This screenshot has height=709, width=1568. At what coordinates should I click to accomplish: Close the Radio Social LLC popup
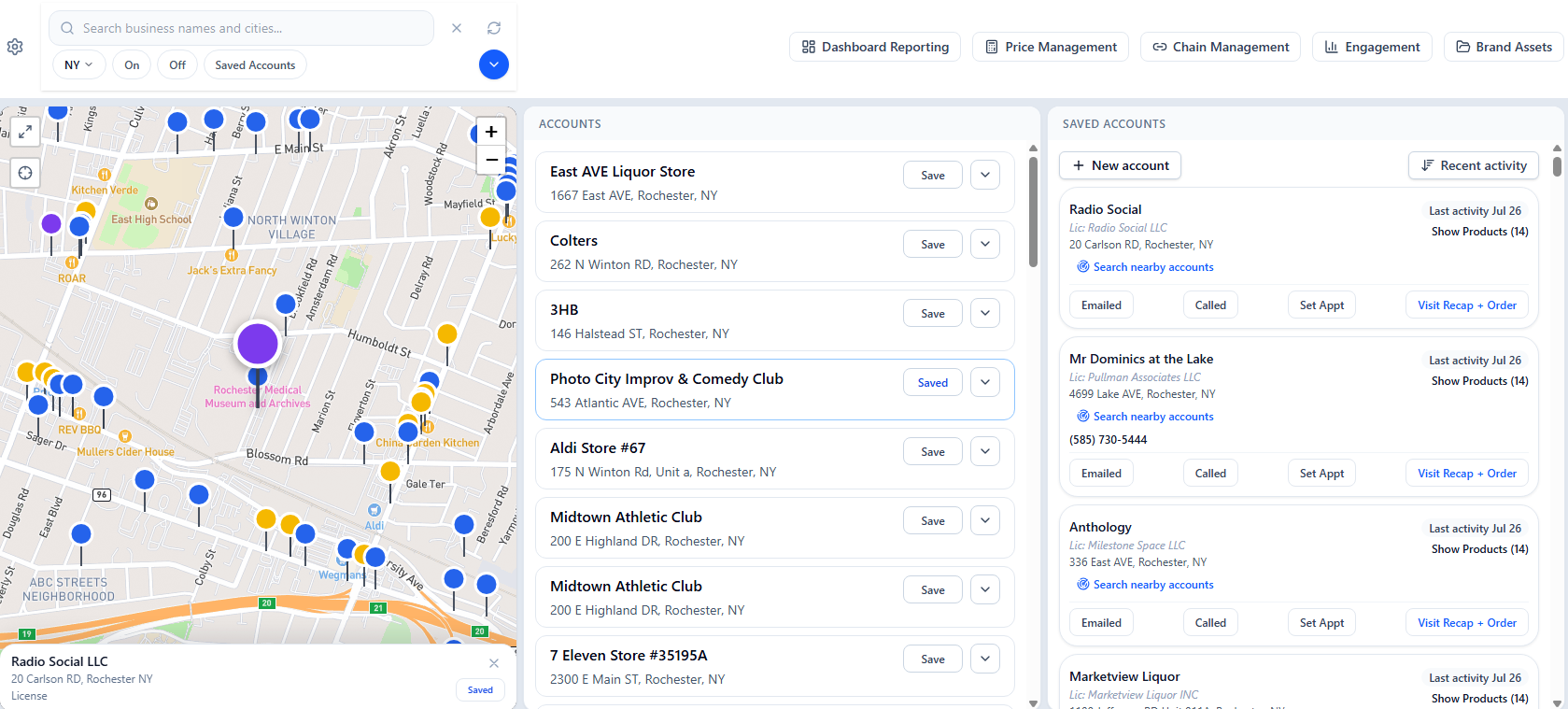[x=494, y=663]
